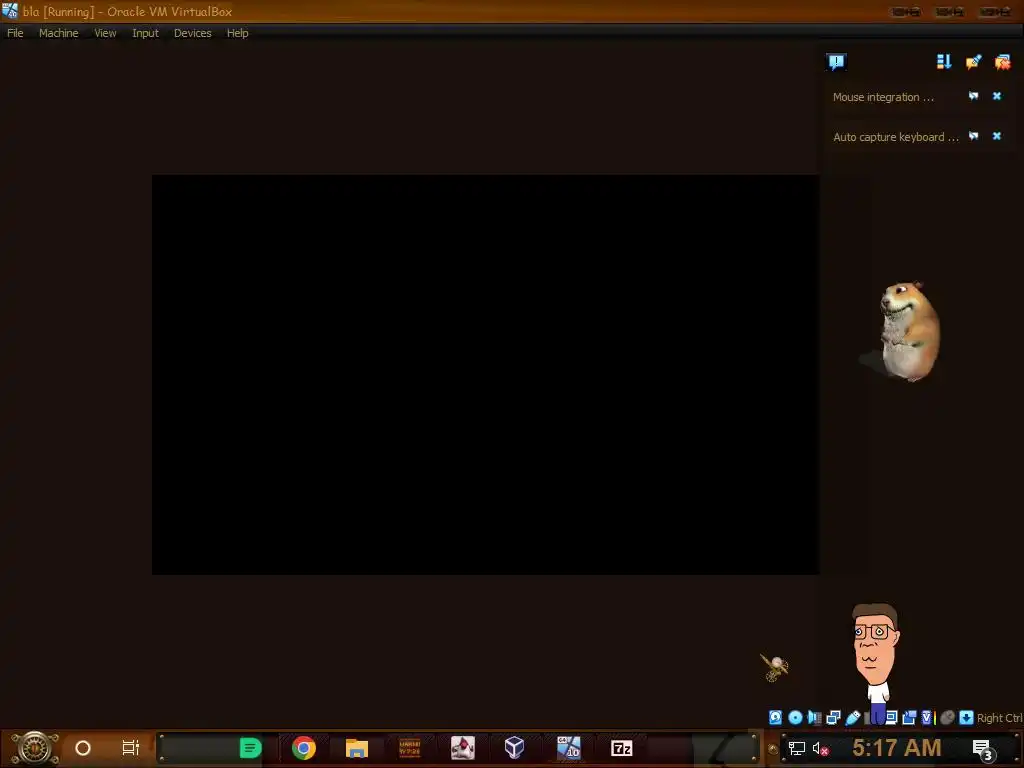Viewport: 1024px width, 768px height.
Task: Expand the Auto capture keyboard notification
Action: [895, 137]
